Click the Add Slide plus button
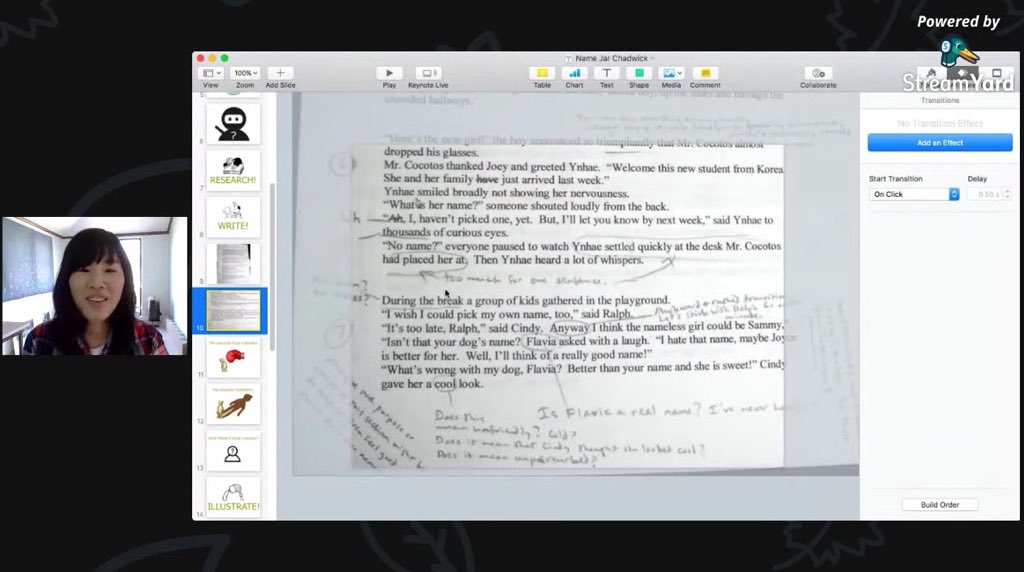Screen dimensions: 1024x572 tap(280, 73)
